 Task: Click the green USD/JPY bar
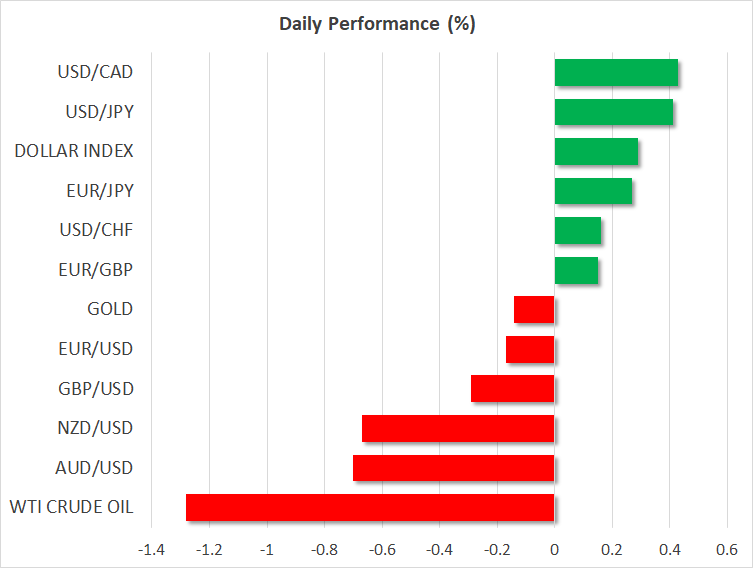pos(613,112)
